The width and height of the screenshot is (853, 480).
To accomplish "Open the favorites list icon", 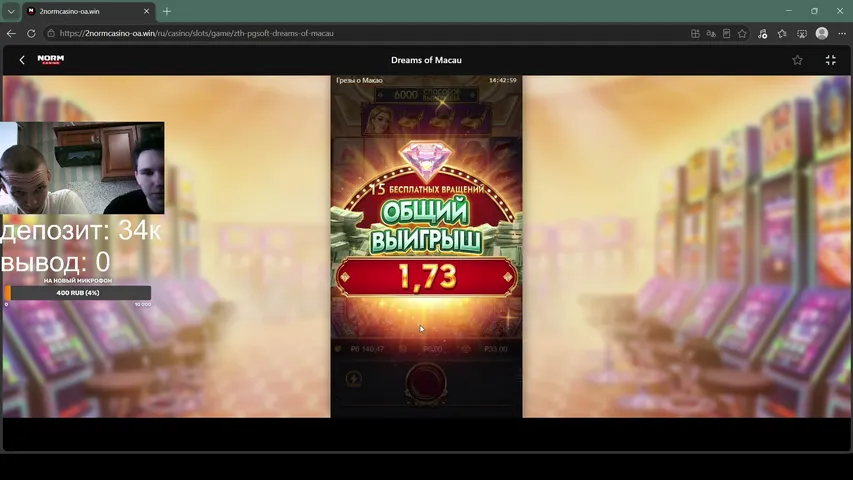I will click(782, 34).
